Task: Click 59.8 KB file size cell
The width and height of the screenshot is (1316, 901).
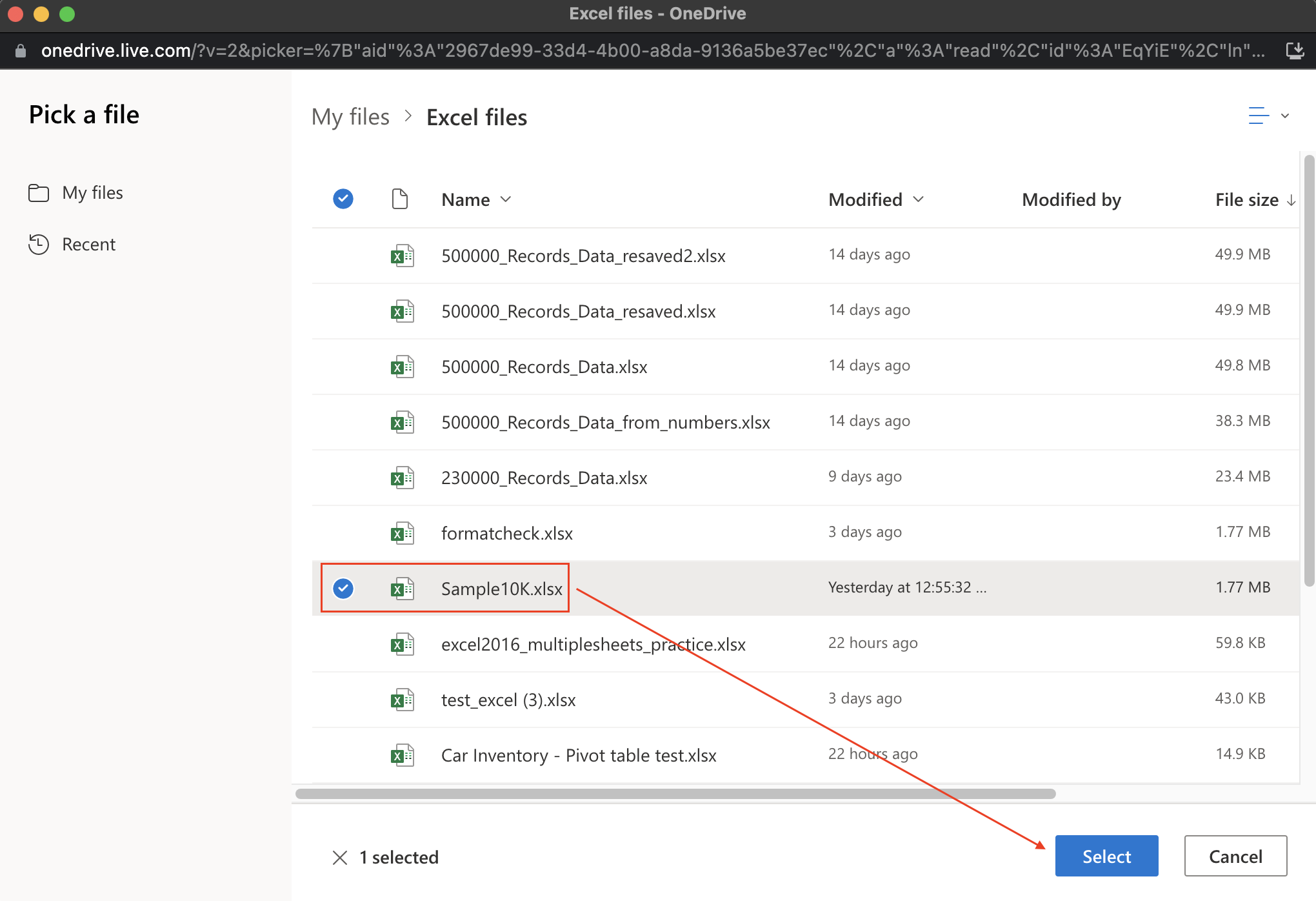Action: pyautogui.click(x=1240, y=643)
